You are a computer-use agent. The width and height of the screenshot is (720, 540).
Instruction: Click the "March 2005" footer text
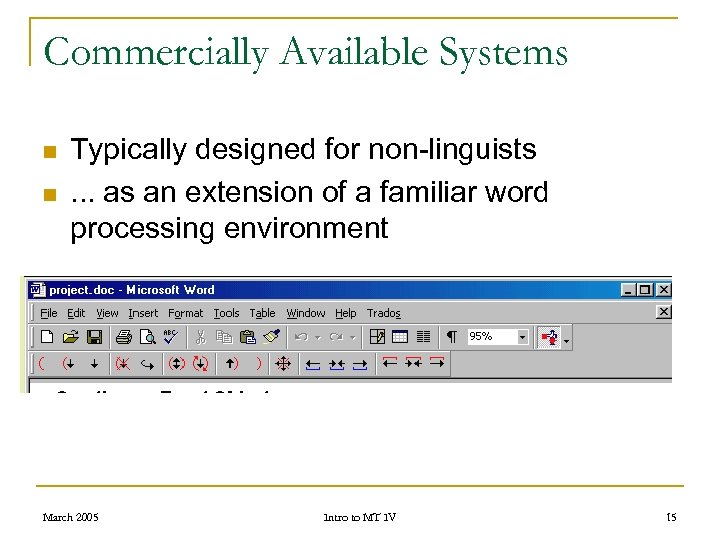click(x=71, y=518)
